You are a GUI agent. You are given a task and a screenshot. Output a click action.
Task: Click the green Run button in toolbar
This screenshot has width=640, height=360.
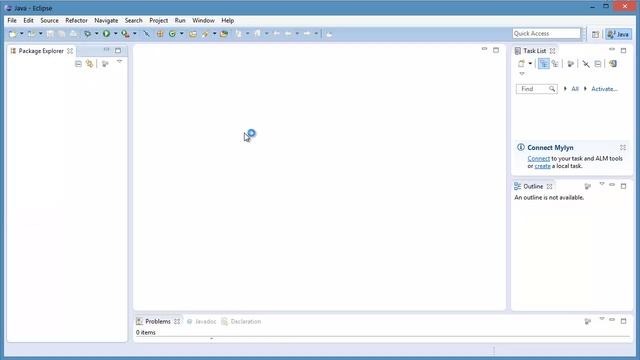point(107,34)
